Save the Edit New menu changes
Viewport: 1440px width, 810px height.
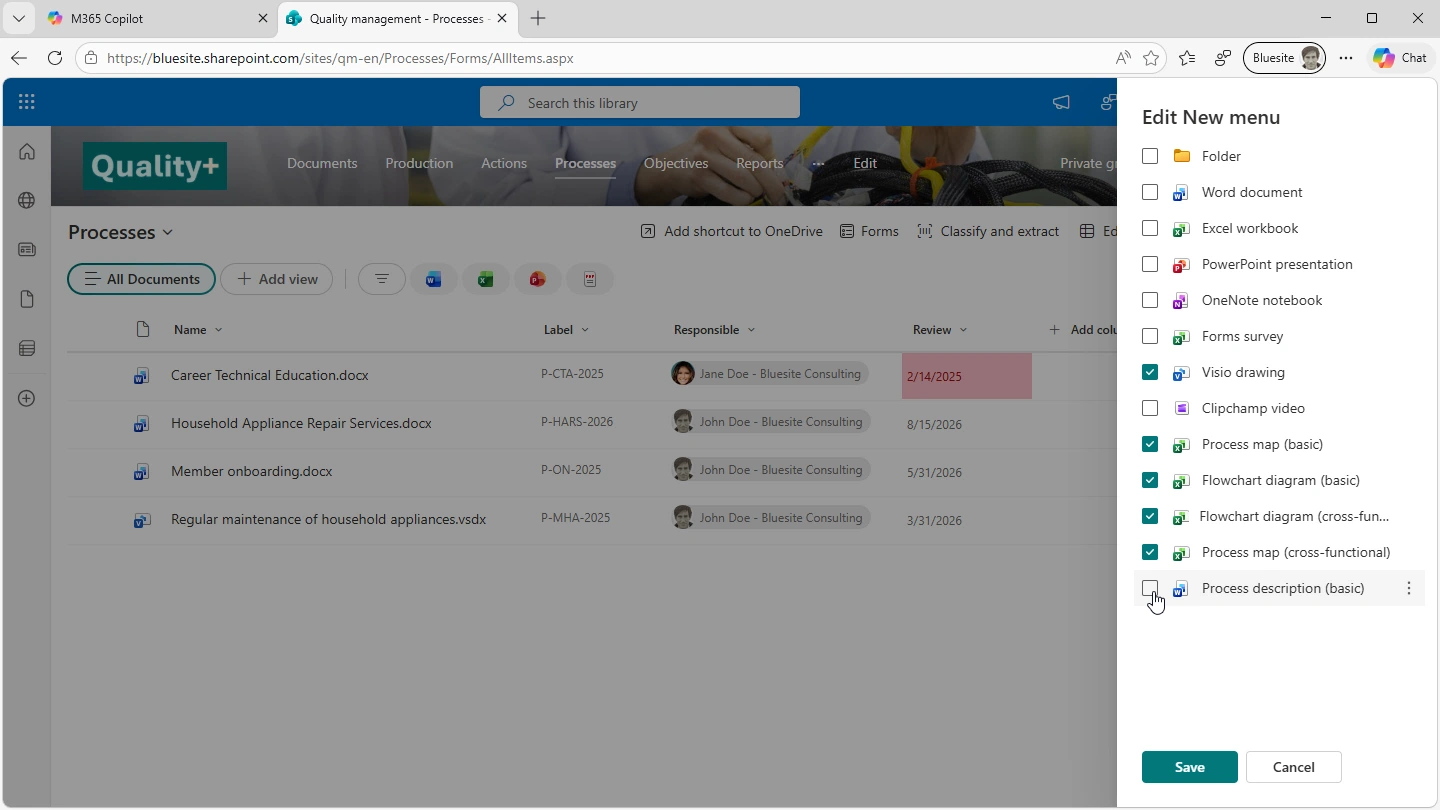(1189, 767)
